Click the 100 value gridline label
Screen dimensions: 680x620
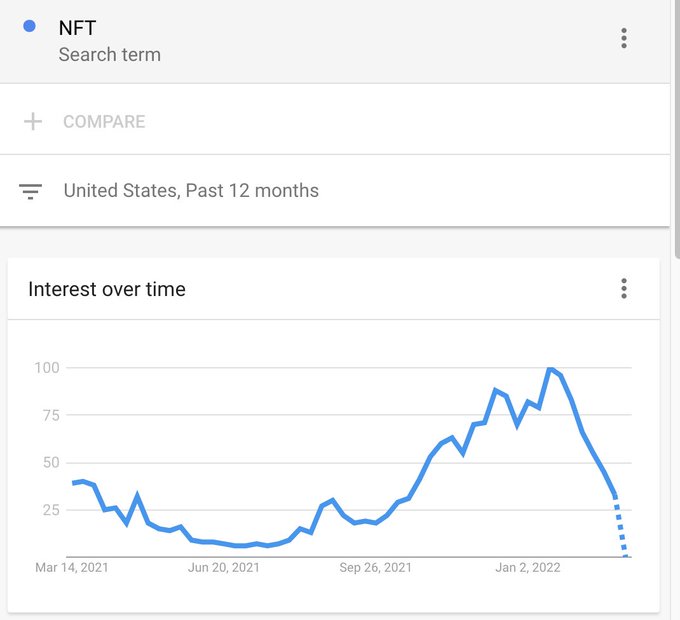pyautogui.click(x=47, y=368)
